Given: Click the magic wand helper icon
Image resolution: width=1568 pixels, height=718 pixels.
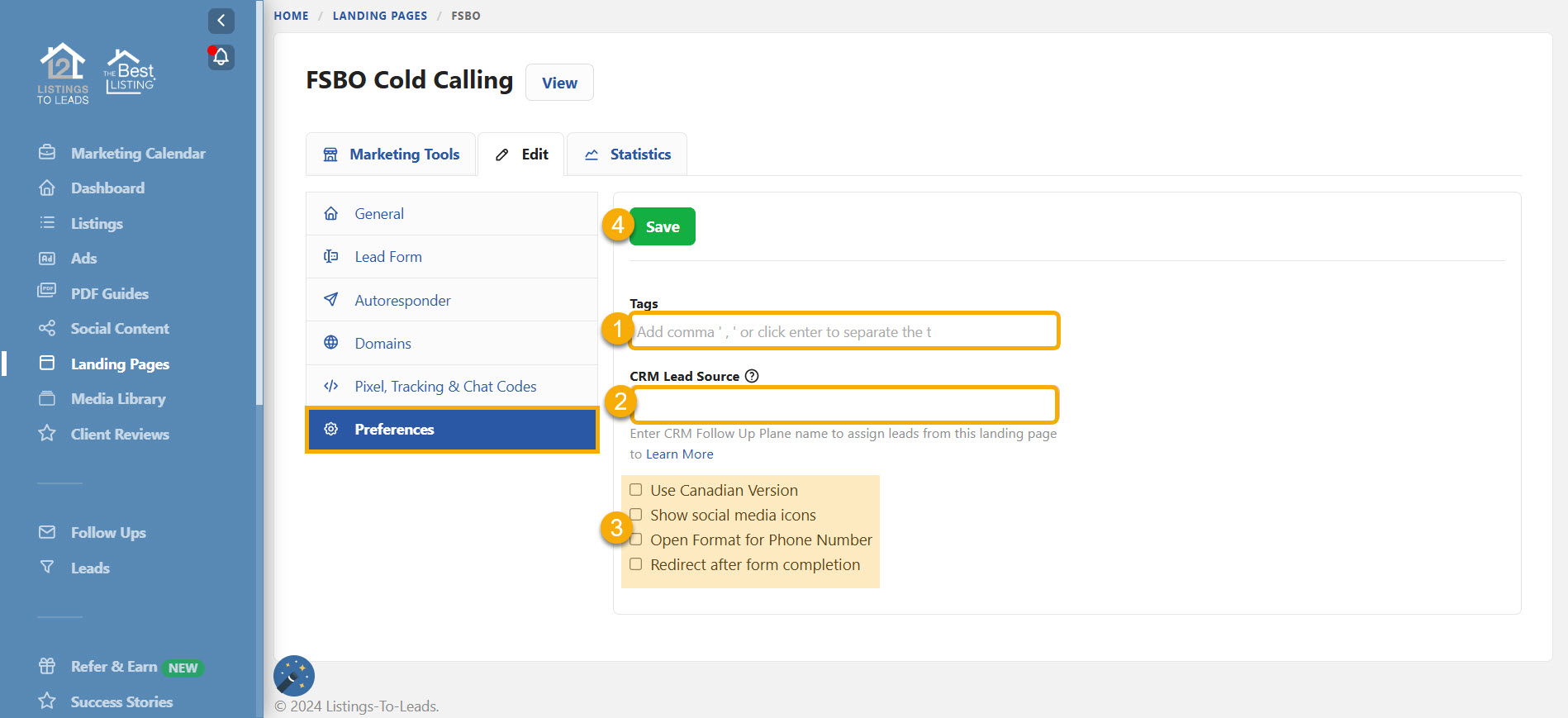Looking at the screenshot, I should [x=294, y=676].
